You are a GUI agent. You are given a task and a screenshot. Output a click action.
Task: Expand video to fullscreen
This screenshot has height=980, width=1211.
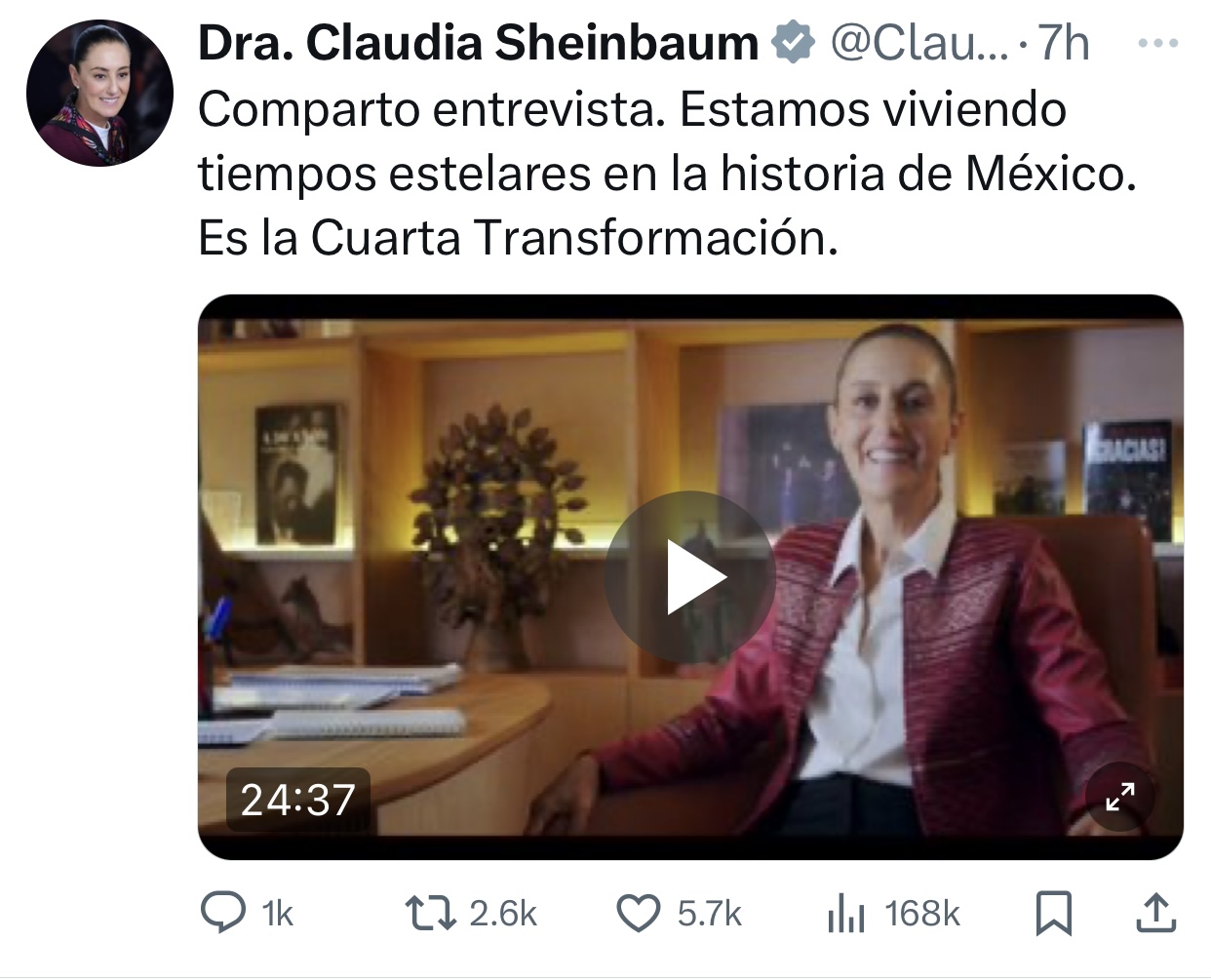(1120, 797)
